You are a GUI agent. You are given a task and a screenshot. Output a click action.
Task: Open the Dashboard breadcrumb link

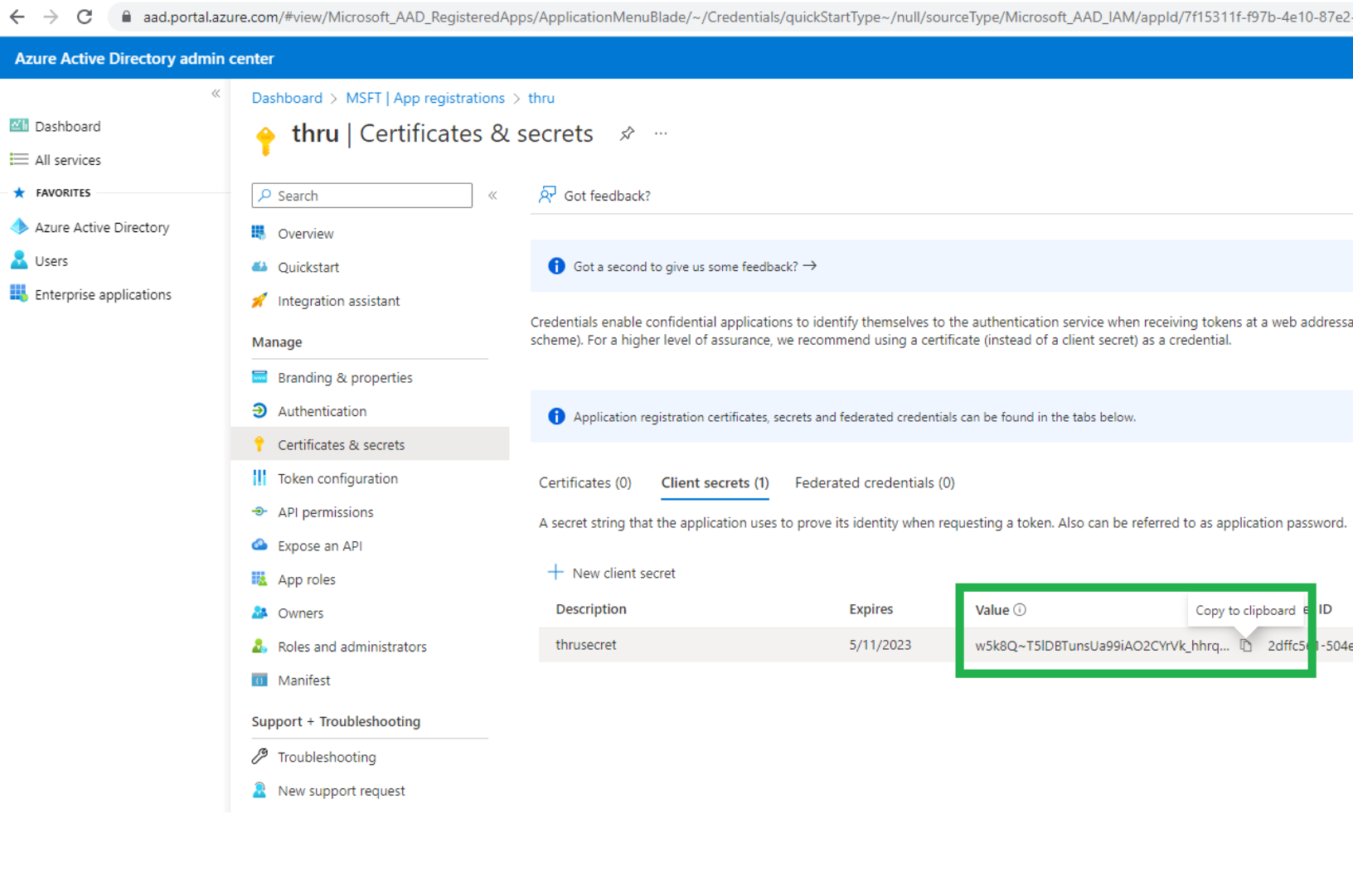click(x=287, y=98)
